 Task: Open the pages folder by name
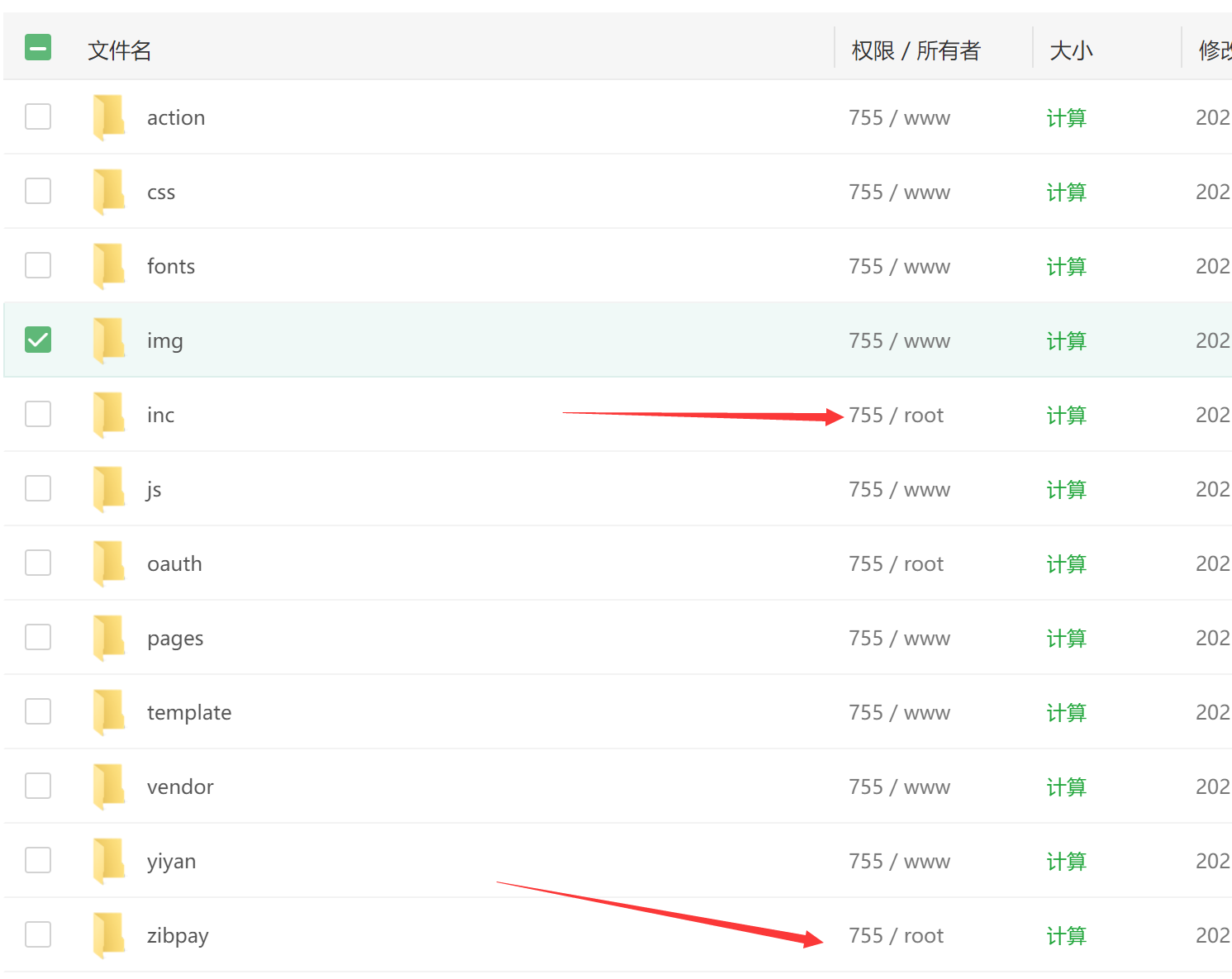[175, 639]
